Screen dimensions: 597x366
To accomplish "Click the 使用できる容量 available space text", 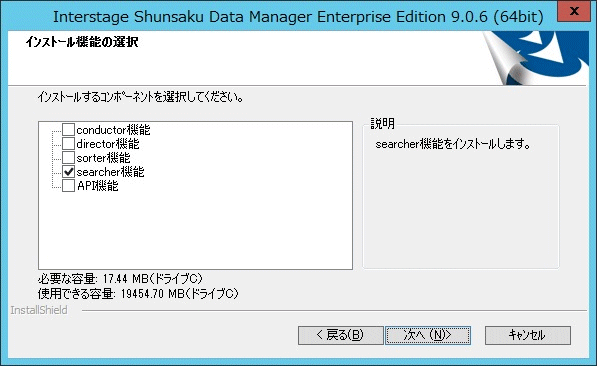I will click(x=138, y=293).
